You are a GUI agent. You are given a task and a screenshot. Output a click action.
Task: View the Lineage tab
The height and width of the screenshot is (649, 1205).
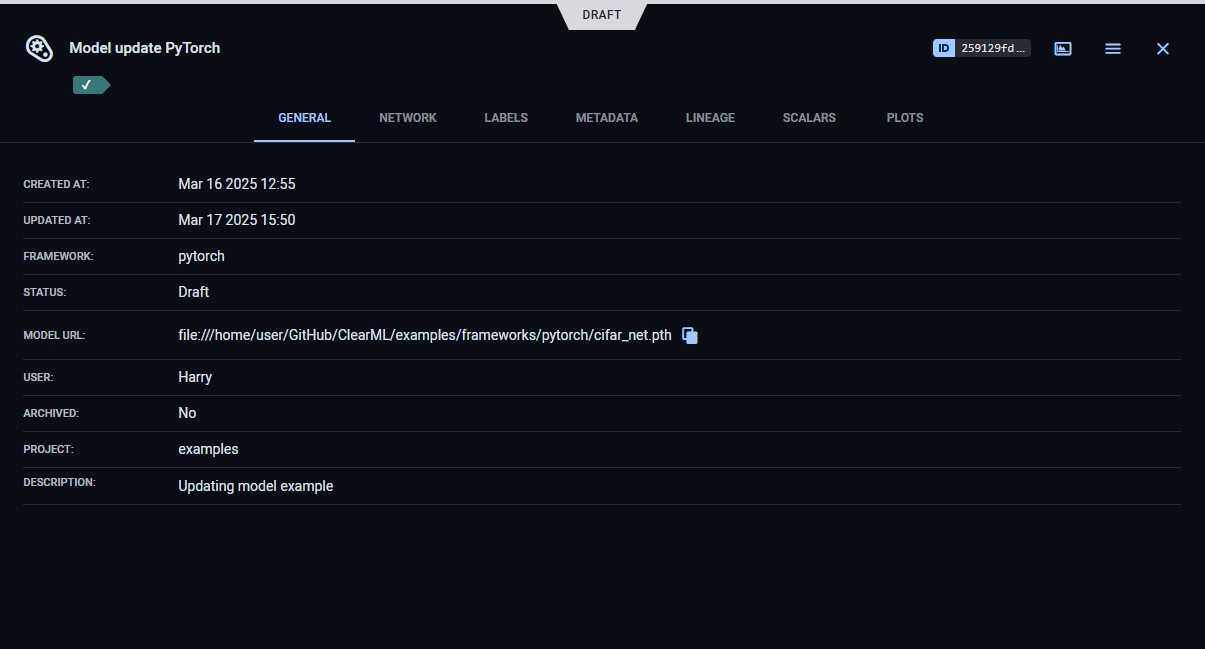tap(710, 118)
